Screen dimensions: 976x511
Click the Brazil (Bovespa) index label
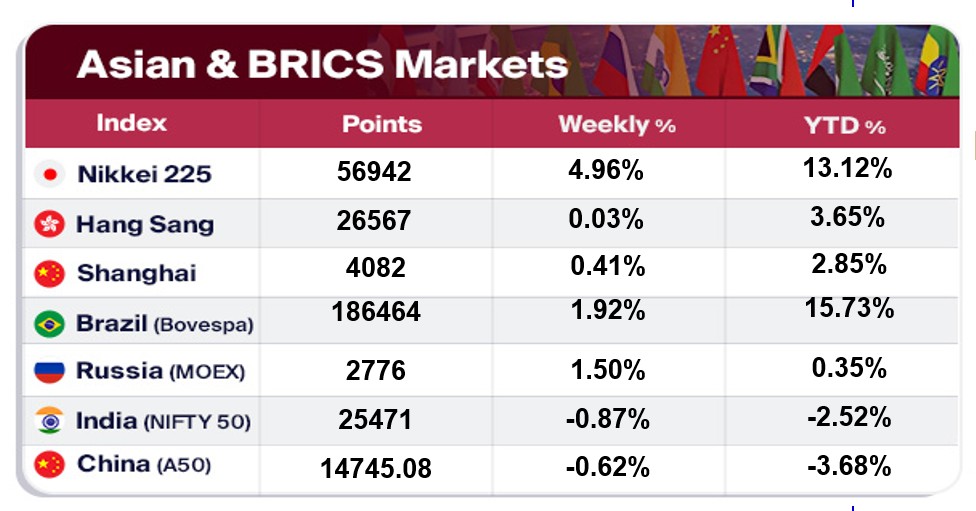click(x=164, y=324)
